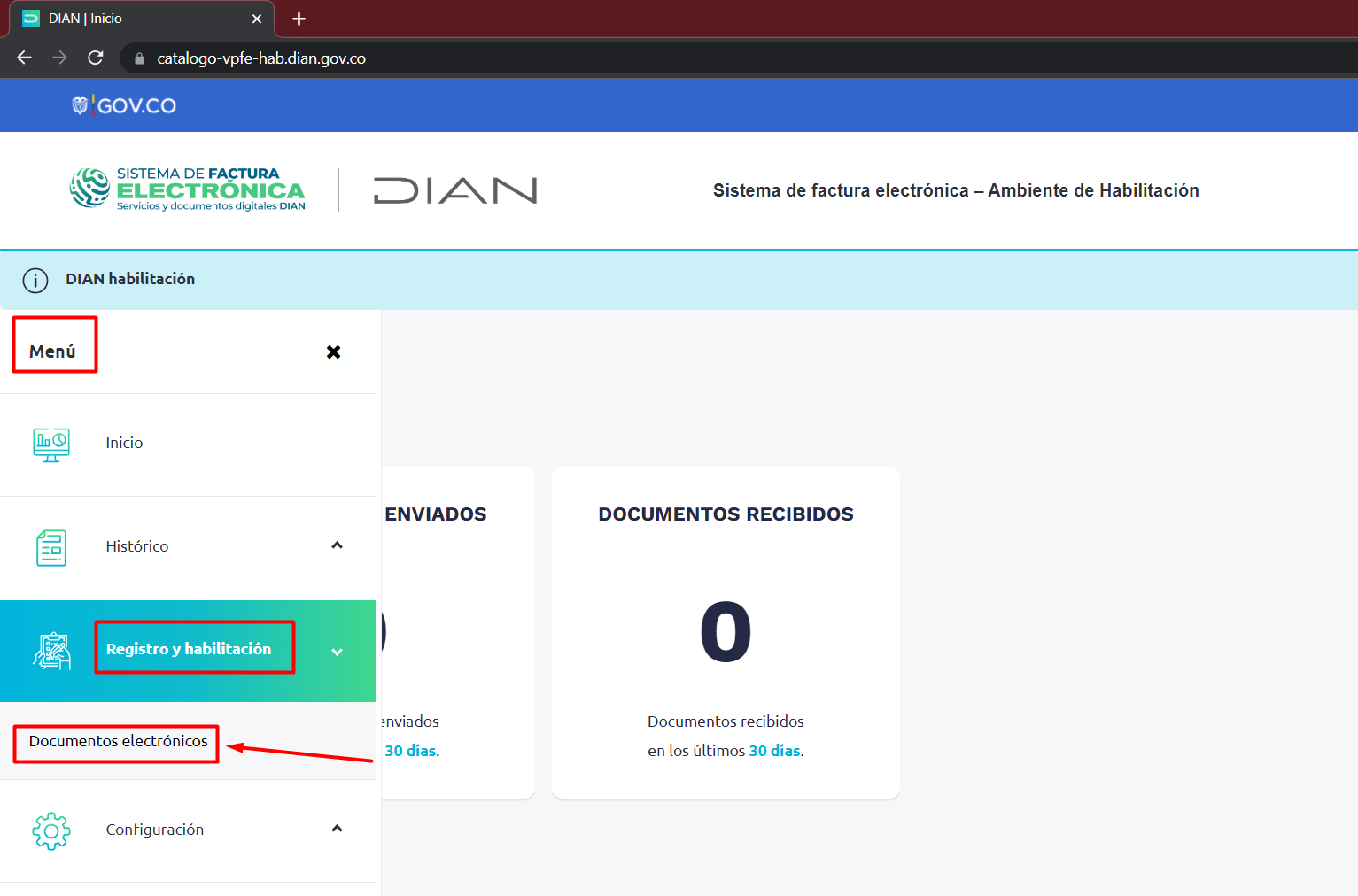Click the Registro y habilitación clipboard icon
Image resolution: width=1358 pixels, height=896 pixels.
52,651
